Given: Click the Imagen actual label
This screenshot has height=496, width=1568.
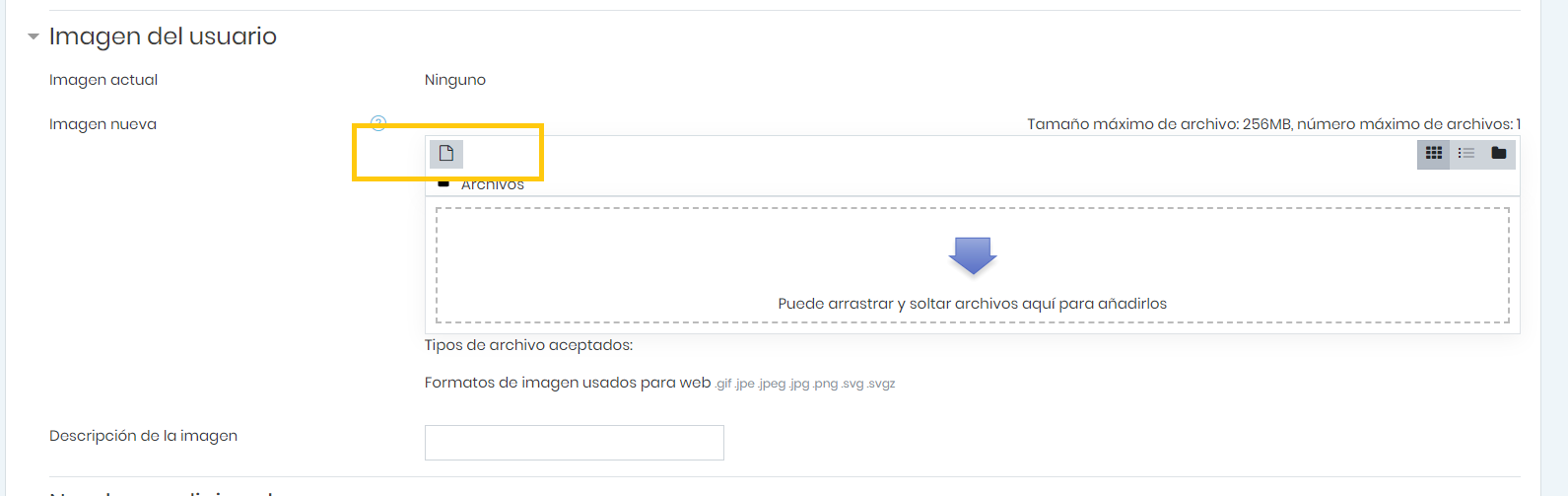Looking at the screenshot, I should click(103, 80).
